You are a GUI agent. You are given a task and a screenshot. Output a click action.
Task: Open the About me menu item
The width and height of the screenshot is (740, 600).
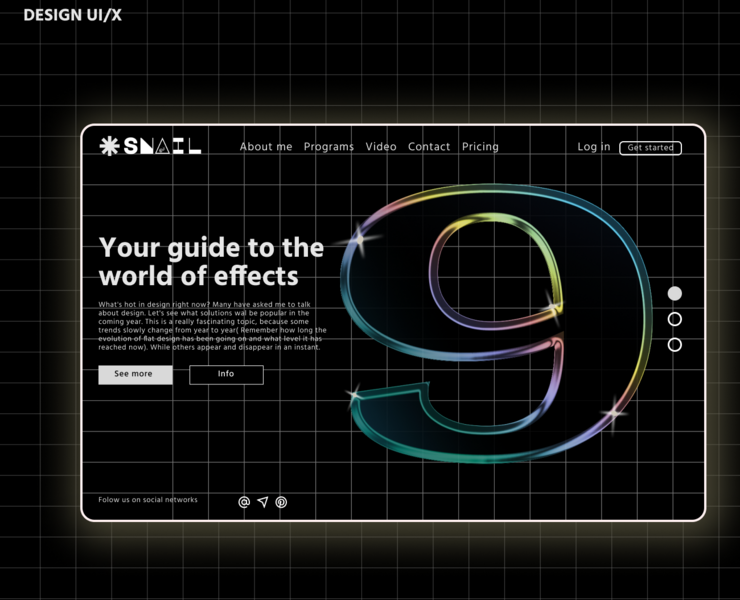(266, 147)
